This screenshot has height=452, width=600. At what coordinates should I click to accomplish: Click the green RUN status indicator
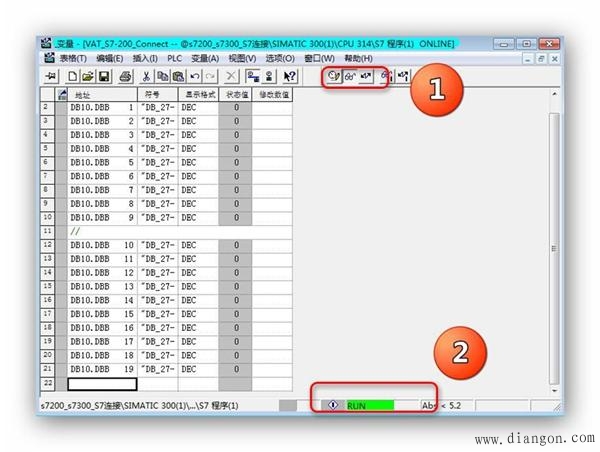(x=370, y=405)
